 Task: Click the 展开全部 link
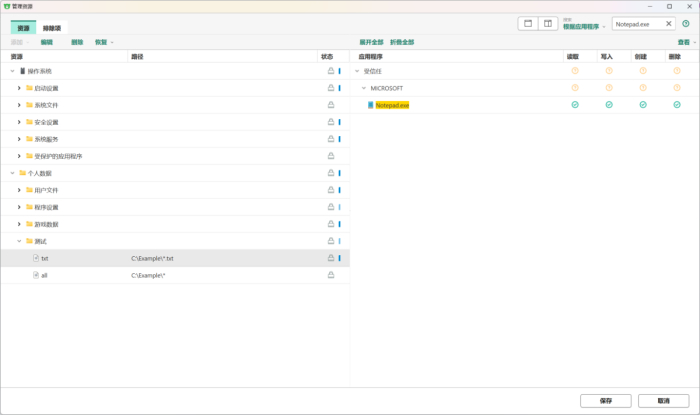point(371,42)
